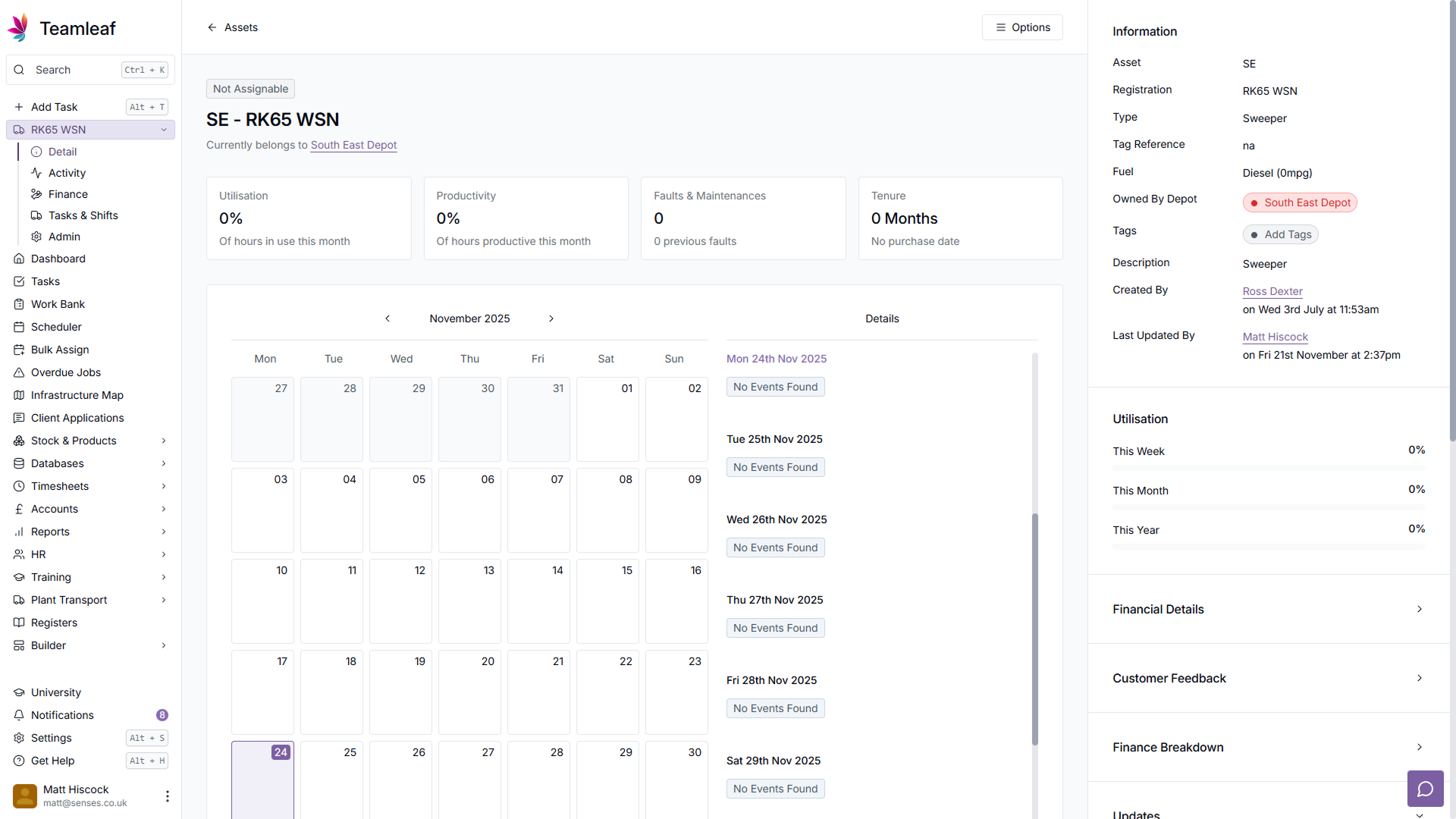Go to previous month in calendar
Image resolution: width=1456 pixels, height=819 pixels.
[388, 318]
